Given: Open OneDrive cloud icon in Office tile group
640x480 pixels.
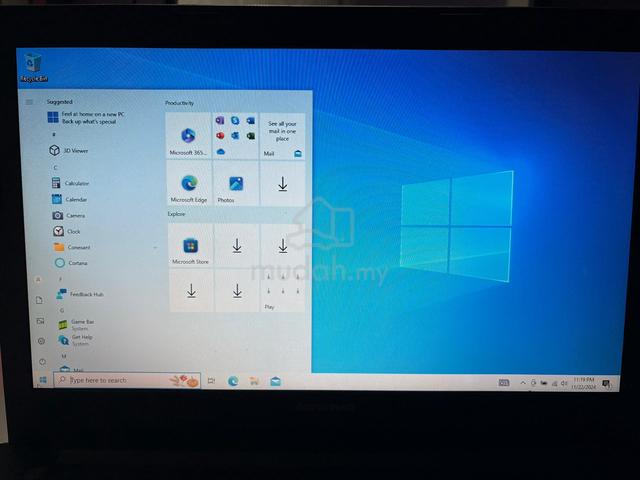Looking at the screenshot, I should point(220,151).
